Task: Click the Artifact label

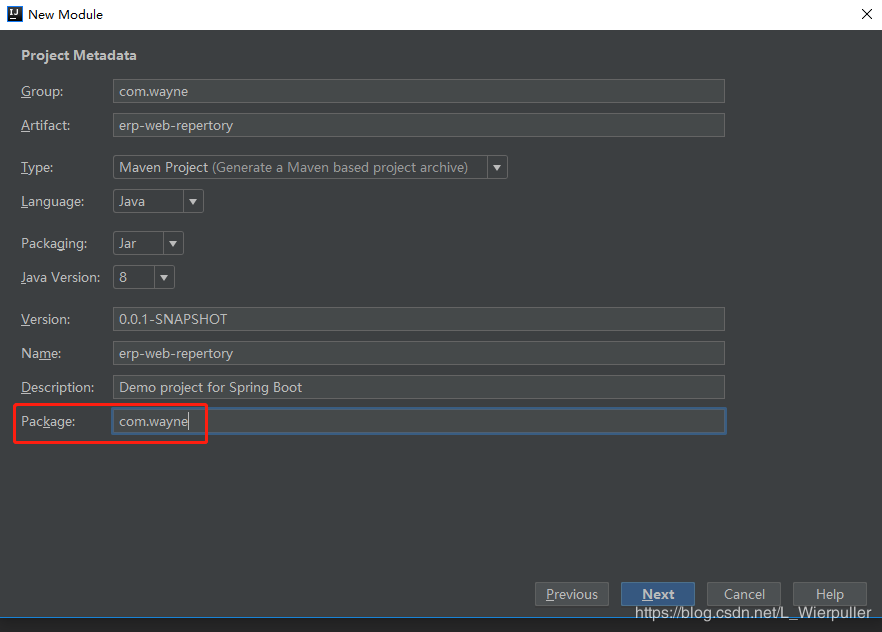Action: pyautogui.click(x=46, y=125)
